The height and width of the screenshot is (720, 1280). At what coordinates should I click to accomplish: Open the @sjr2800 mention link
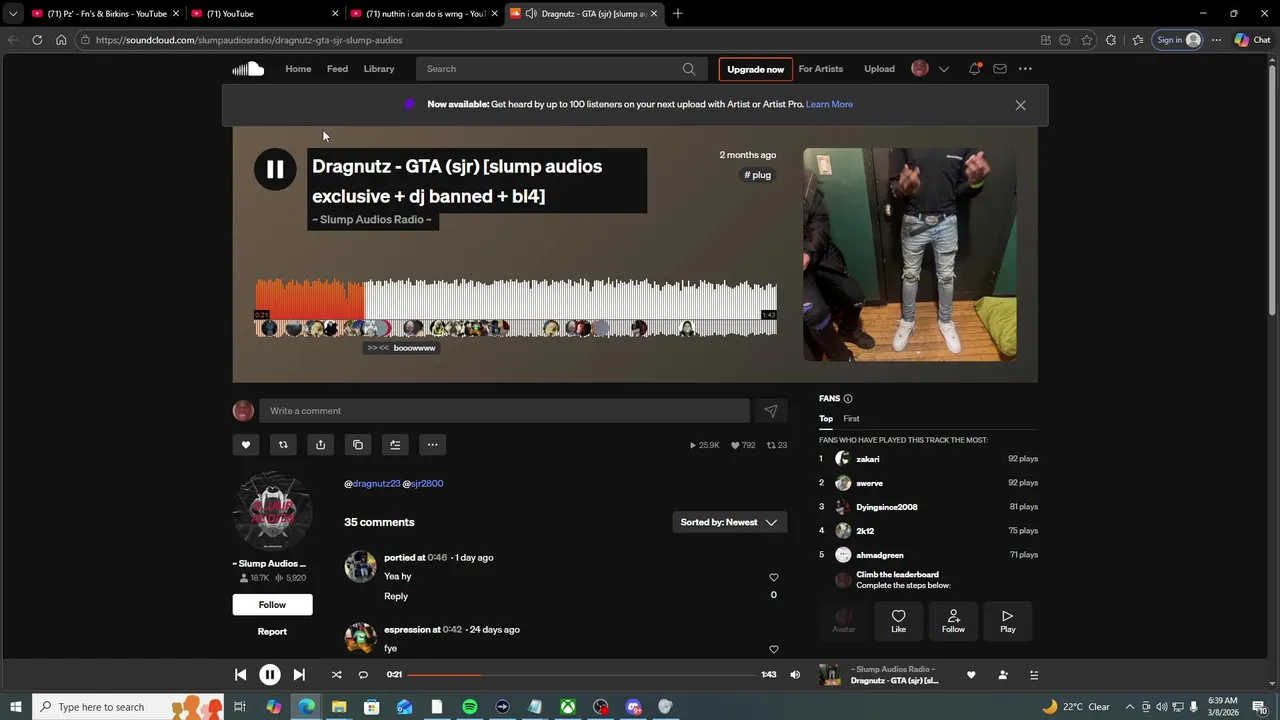point(423,484)
